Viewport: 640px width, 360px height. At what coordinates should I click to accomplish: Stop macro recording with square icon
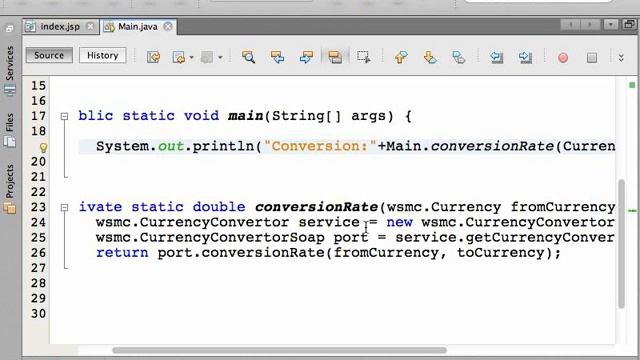point(592,58)
